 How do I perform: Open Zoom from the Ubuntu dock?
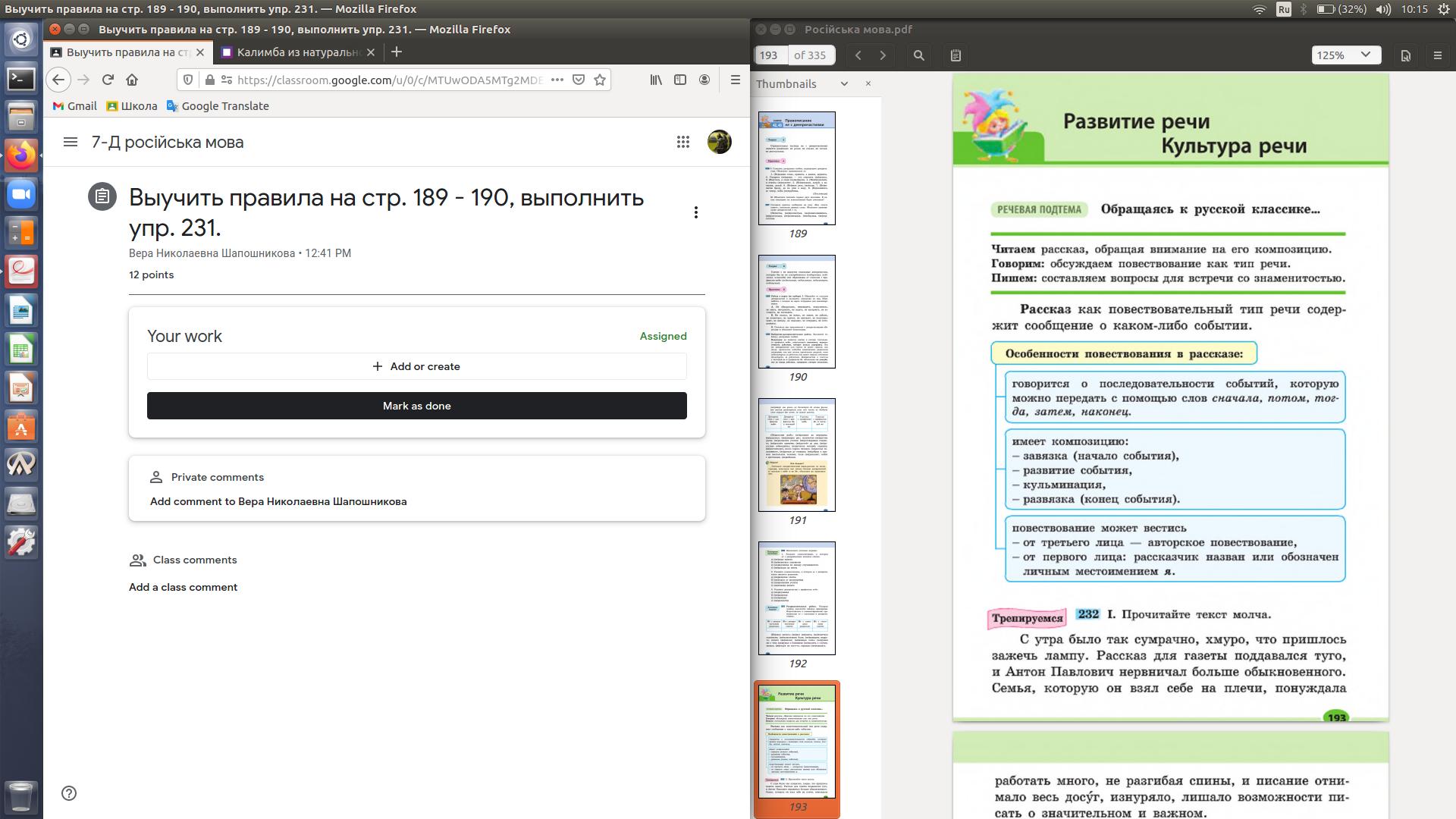tap(21, 194)
